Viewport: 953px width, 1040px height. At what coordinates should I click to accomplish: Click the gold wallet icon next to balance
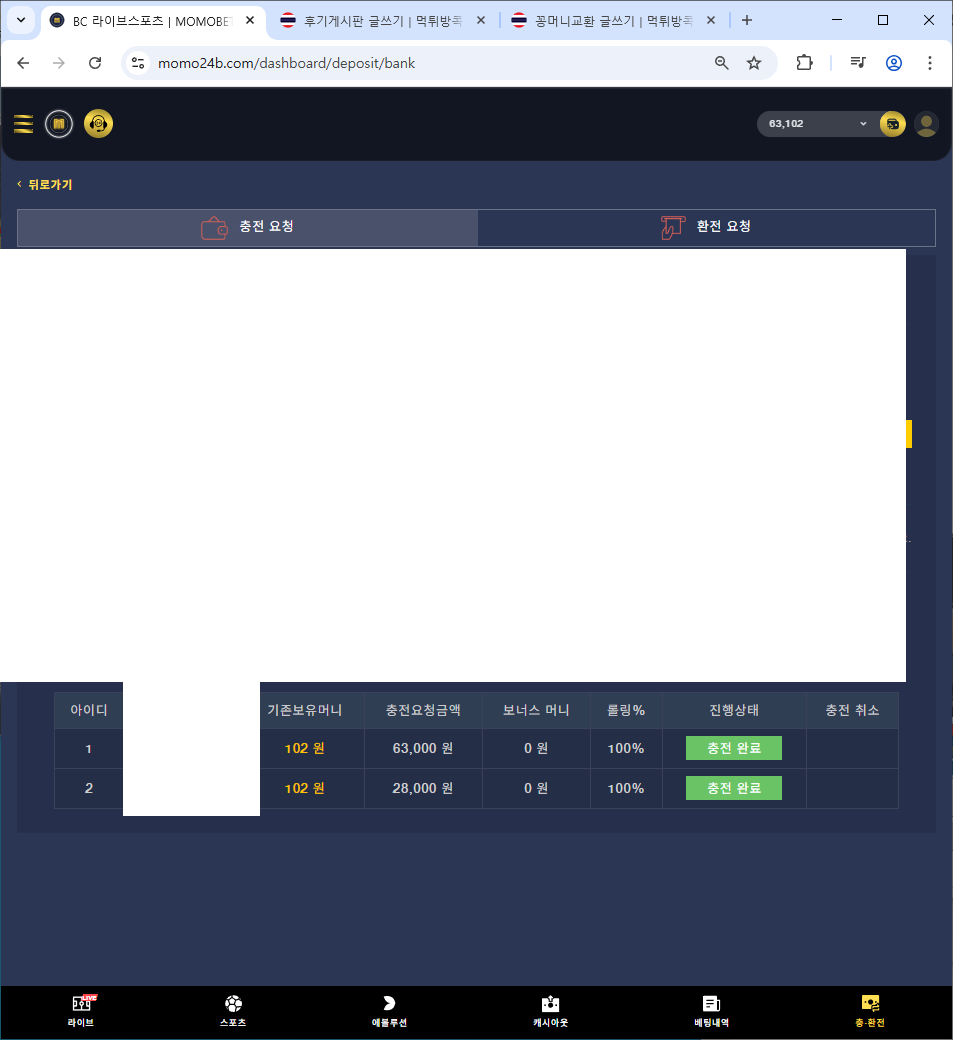pyautogui.click(x=892, y=124)
